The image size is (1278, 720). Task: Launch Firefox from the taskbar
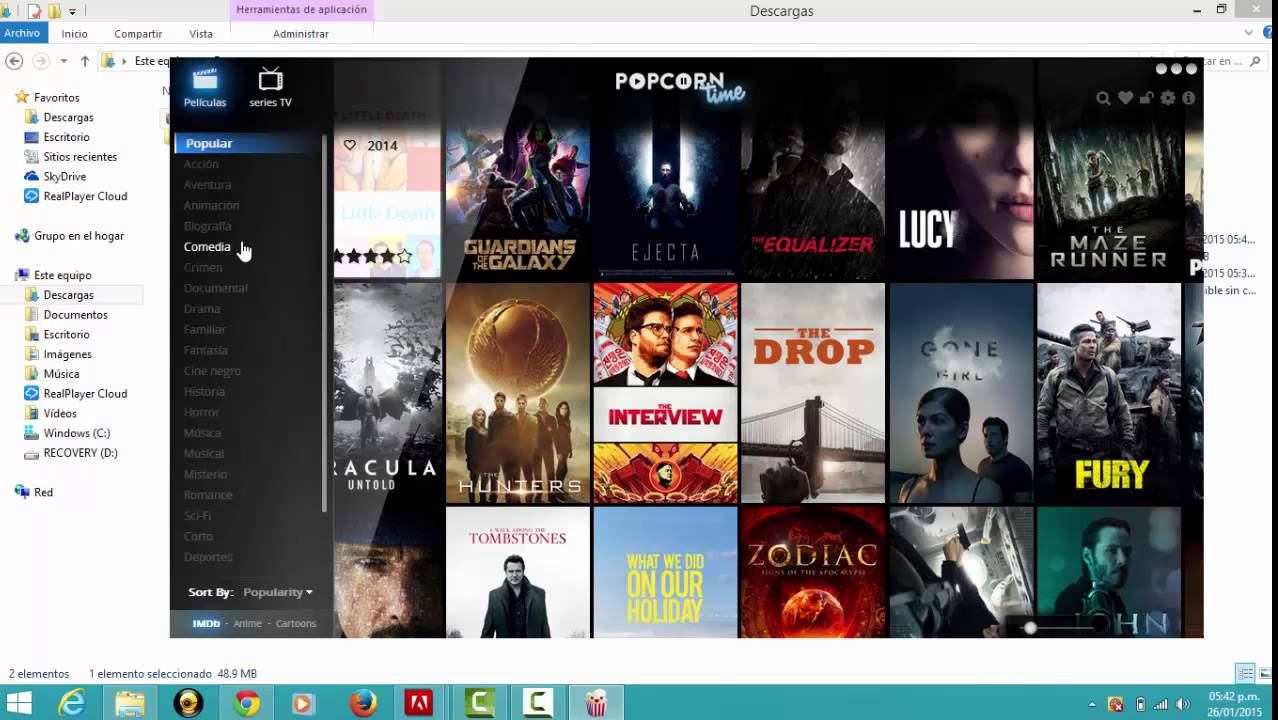tap(362, 703)
